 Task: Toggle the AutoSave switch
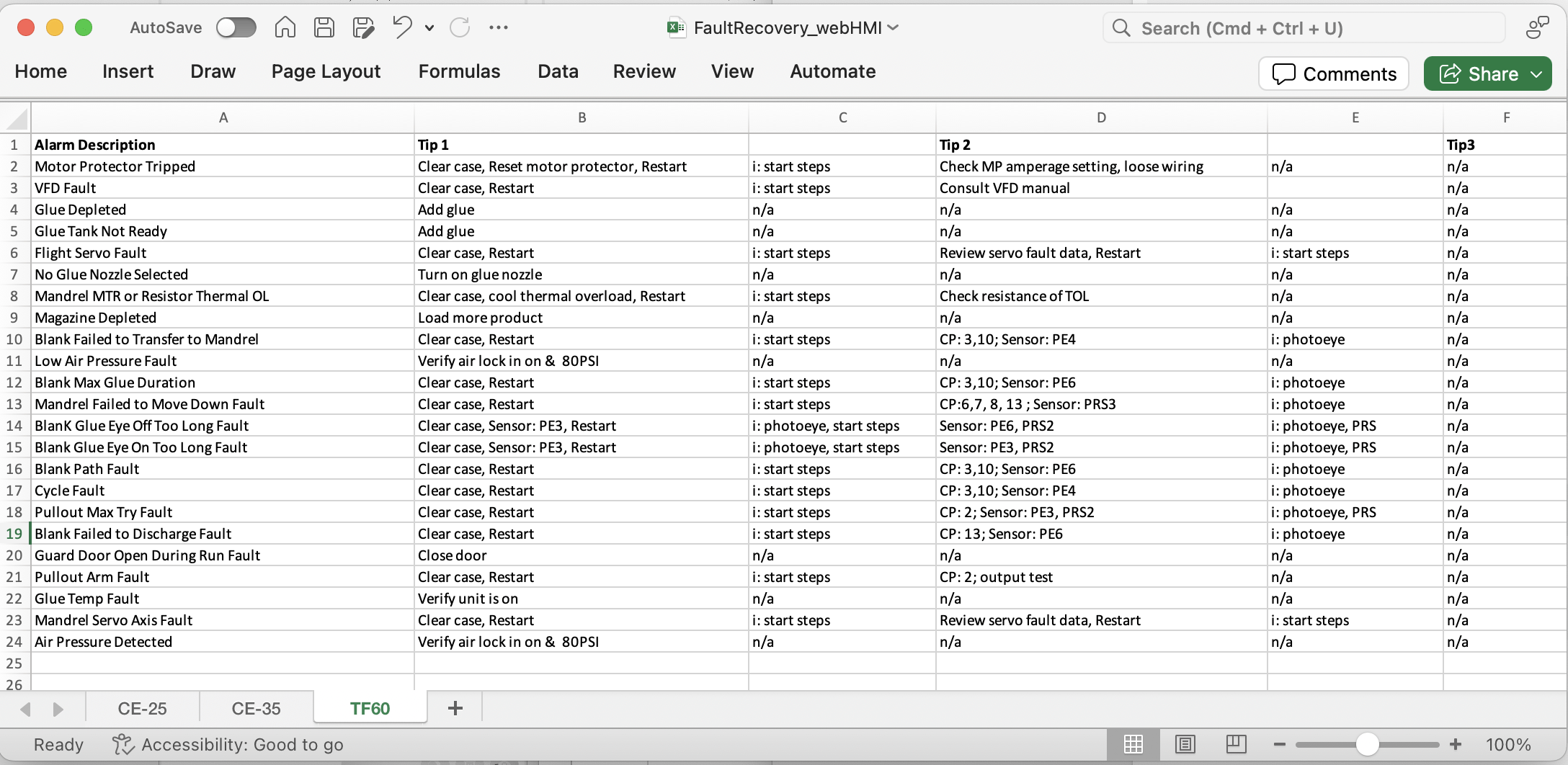236,27
